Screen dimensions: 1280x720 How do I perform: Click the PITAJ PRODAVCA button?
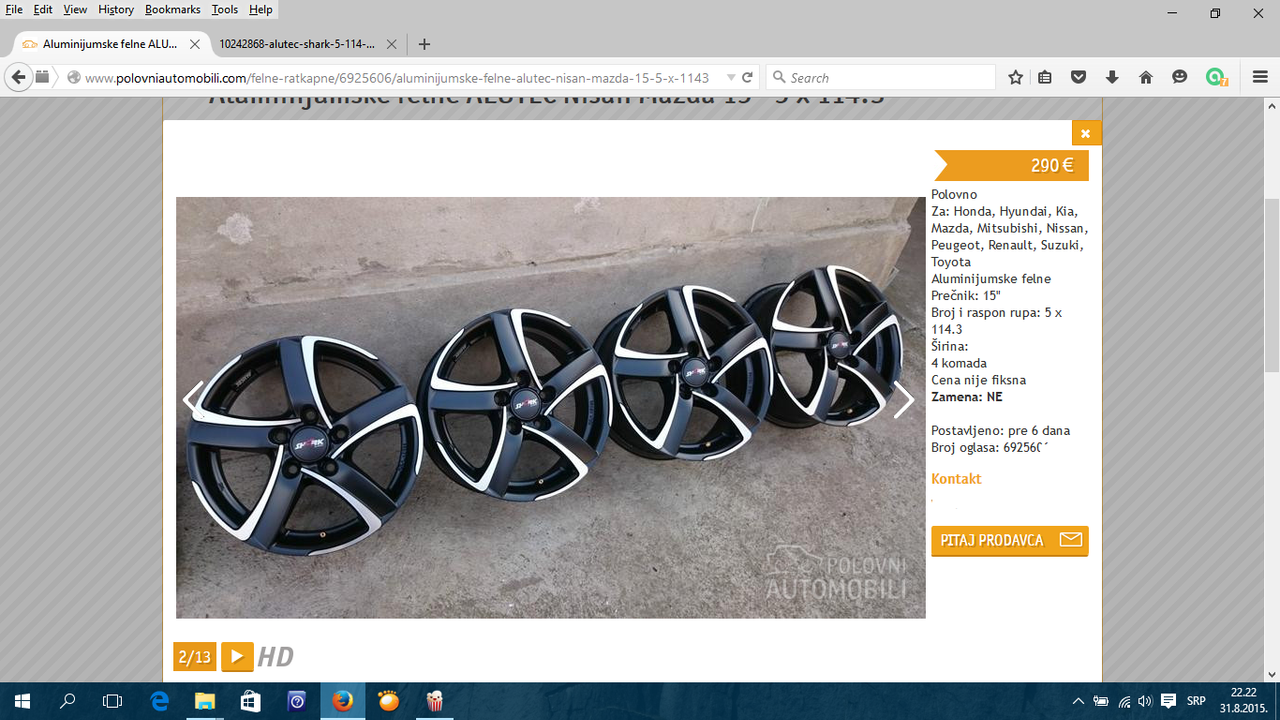click(x=1009, y=540)
